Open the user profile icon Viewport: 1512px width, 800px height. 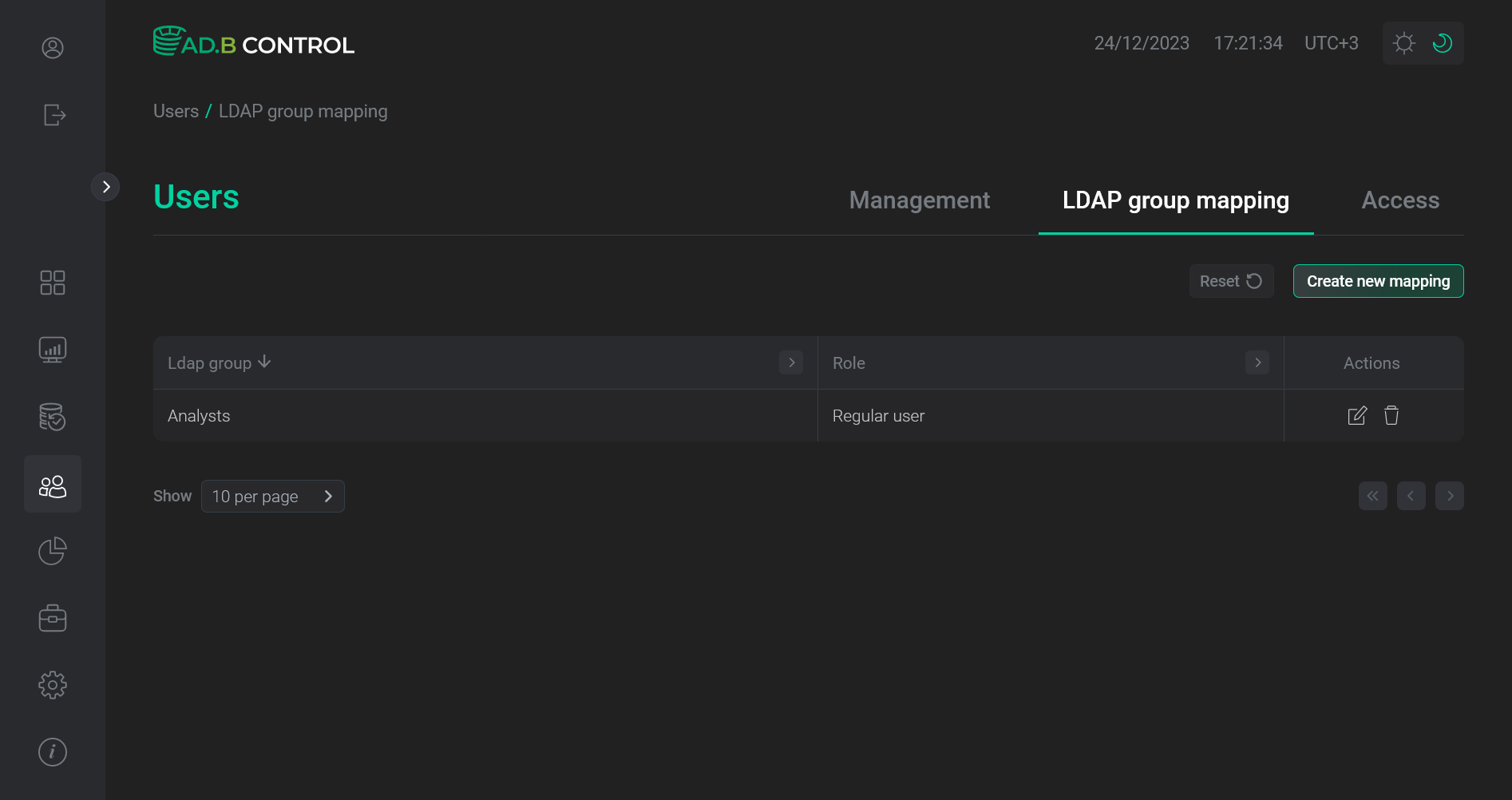[x=52, y=48]
